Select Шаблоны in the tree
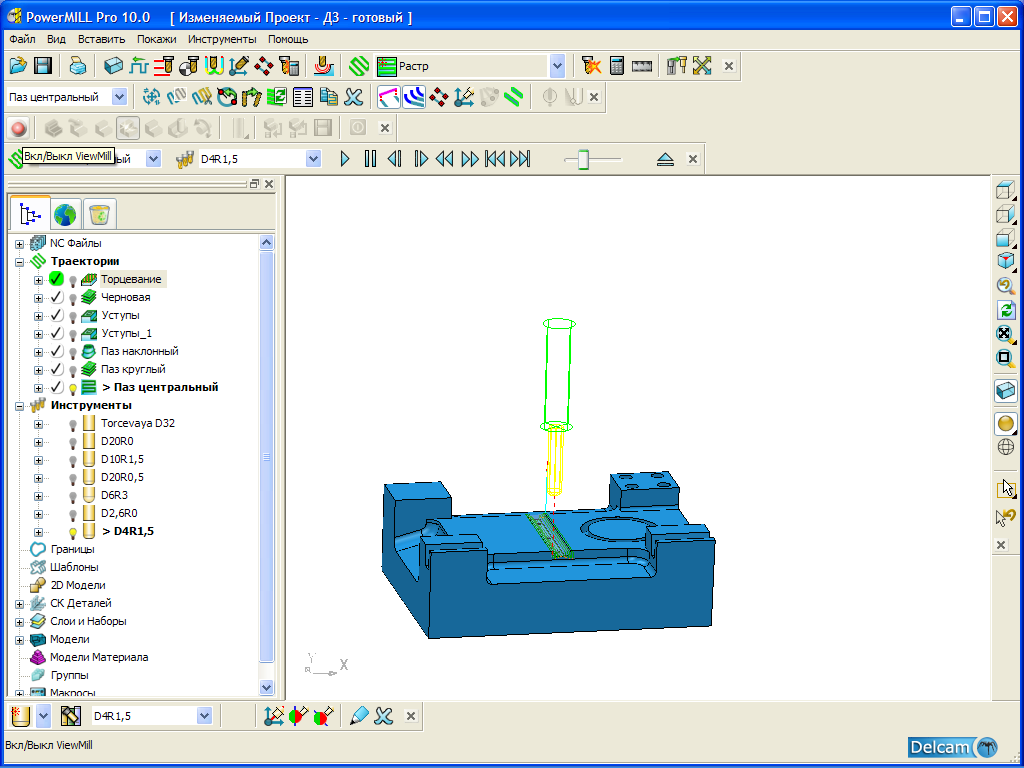 tap(74, 568)
